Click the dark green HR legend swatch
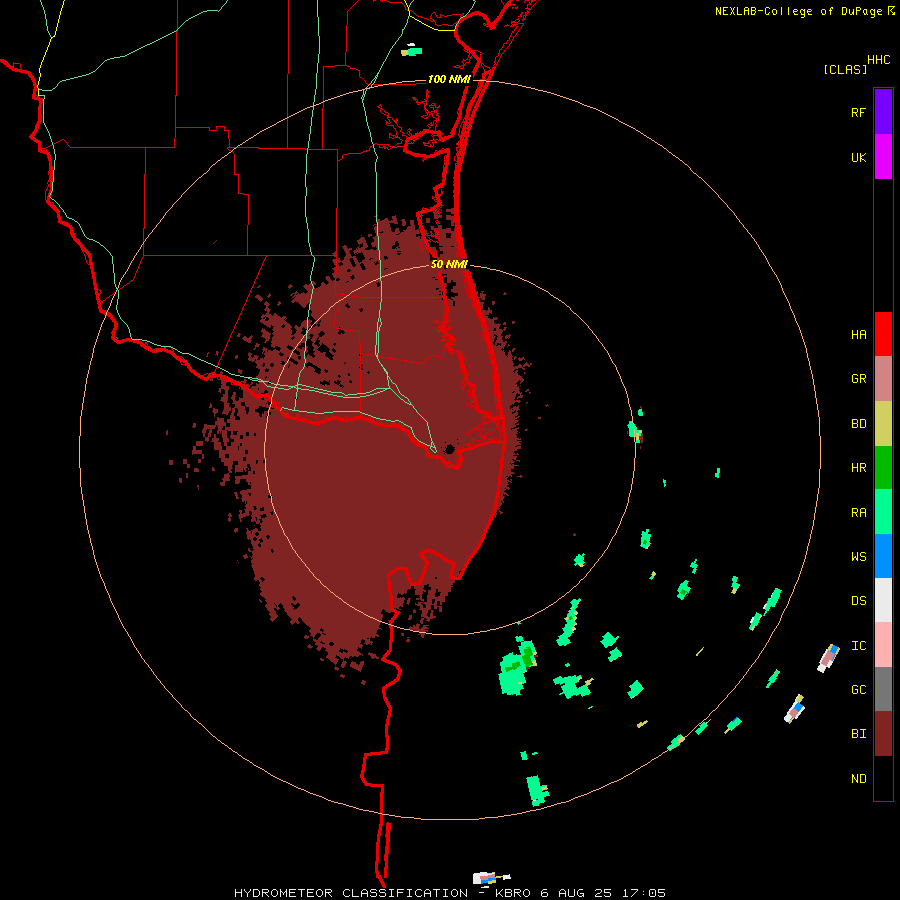The height and width of the screenshot is (900, 900). tap(883, 468)
